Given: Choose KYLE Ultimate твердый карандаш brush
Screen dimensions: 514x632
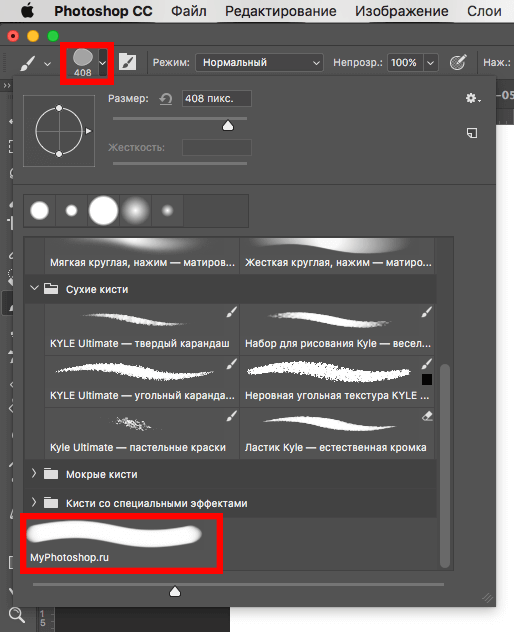Looking at the screenshot, I should point(142,329).
